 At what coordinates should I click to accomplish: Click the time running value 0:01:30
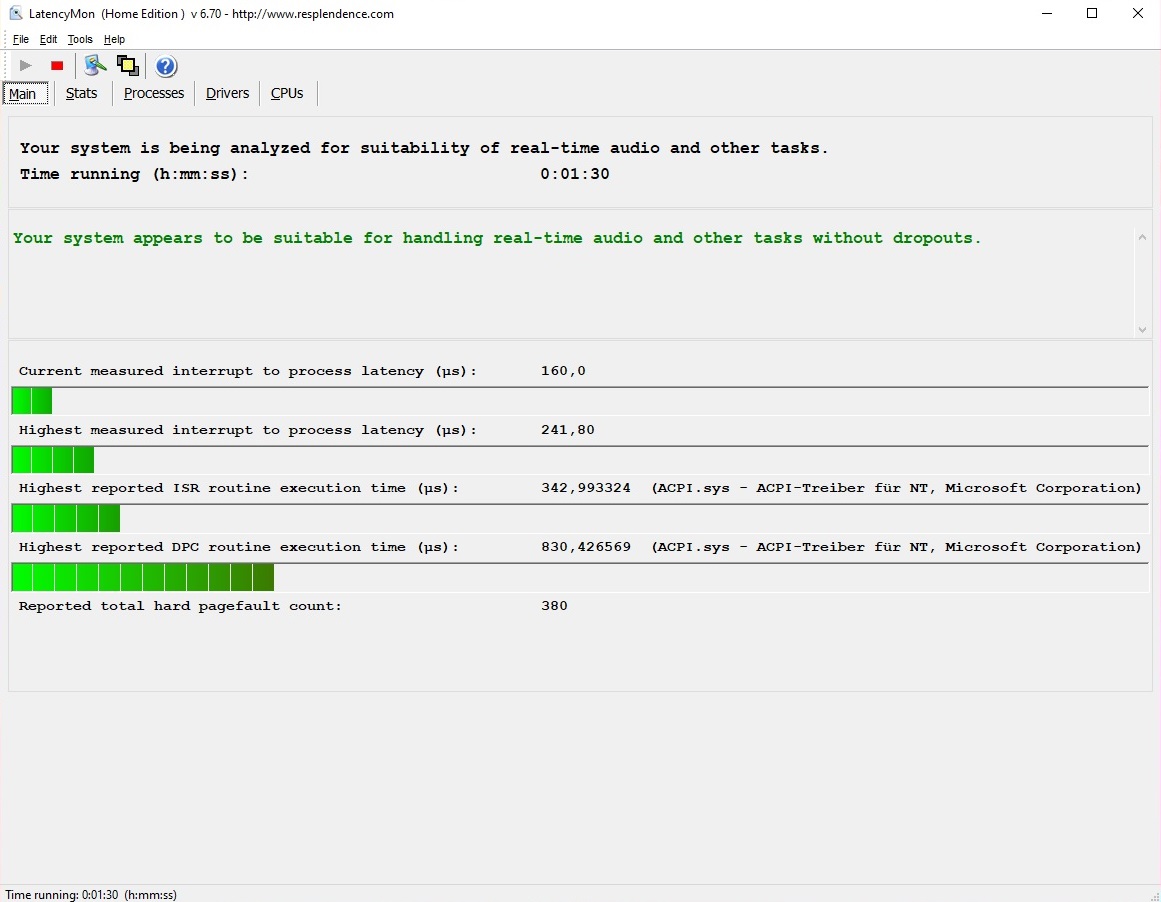(x=575, y=174)
